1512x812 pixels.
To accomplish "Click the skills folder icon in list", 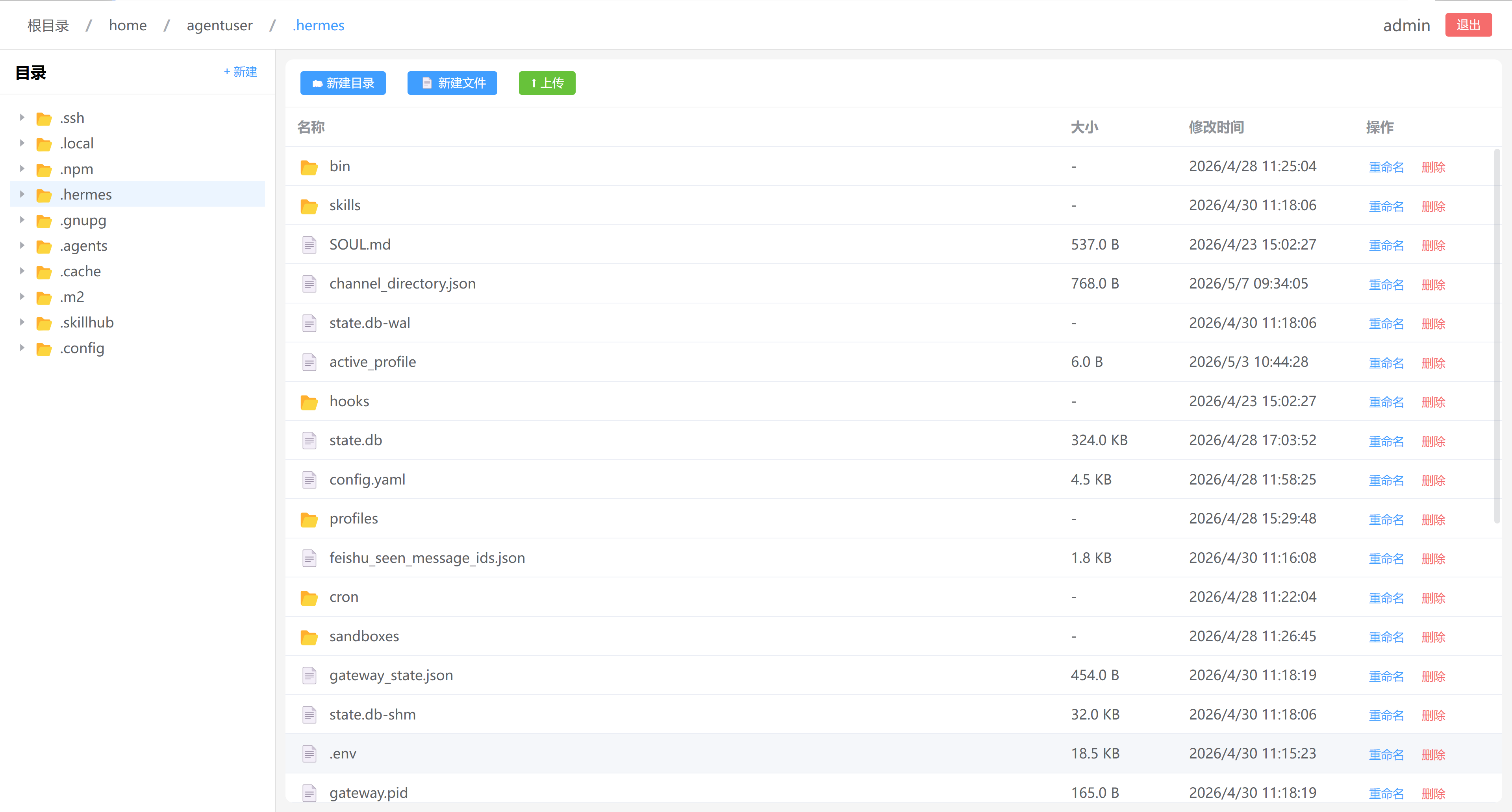I will 309,206.
